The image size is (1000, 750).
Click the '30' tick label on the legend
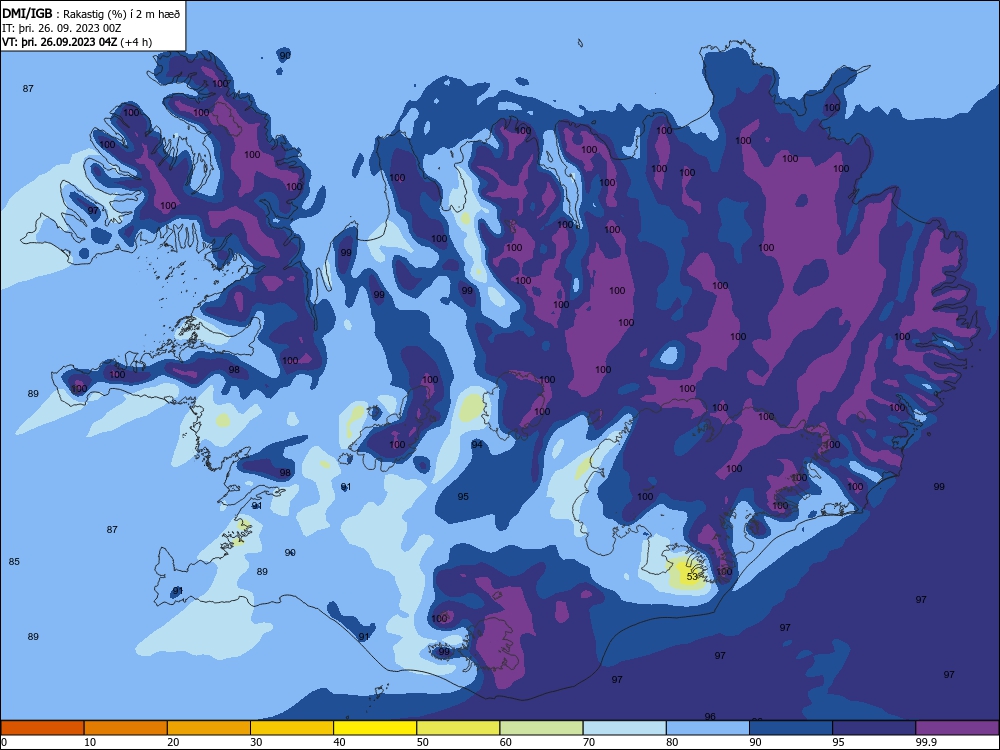point(256,742)
